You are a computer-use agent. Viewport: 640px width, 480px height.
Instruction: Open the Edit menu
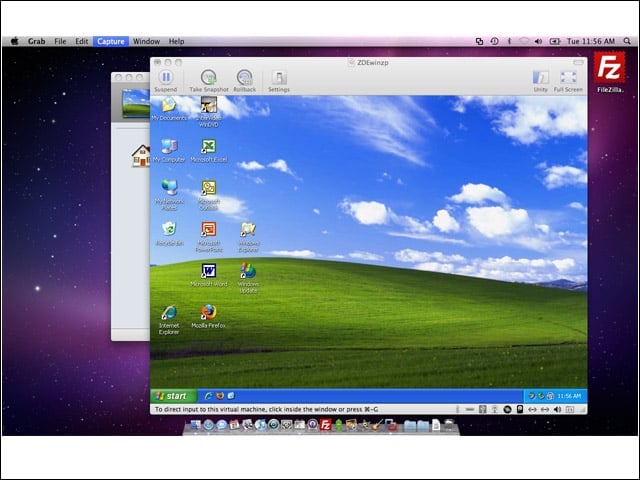pos(81,41)
